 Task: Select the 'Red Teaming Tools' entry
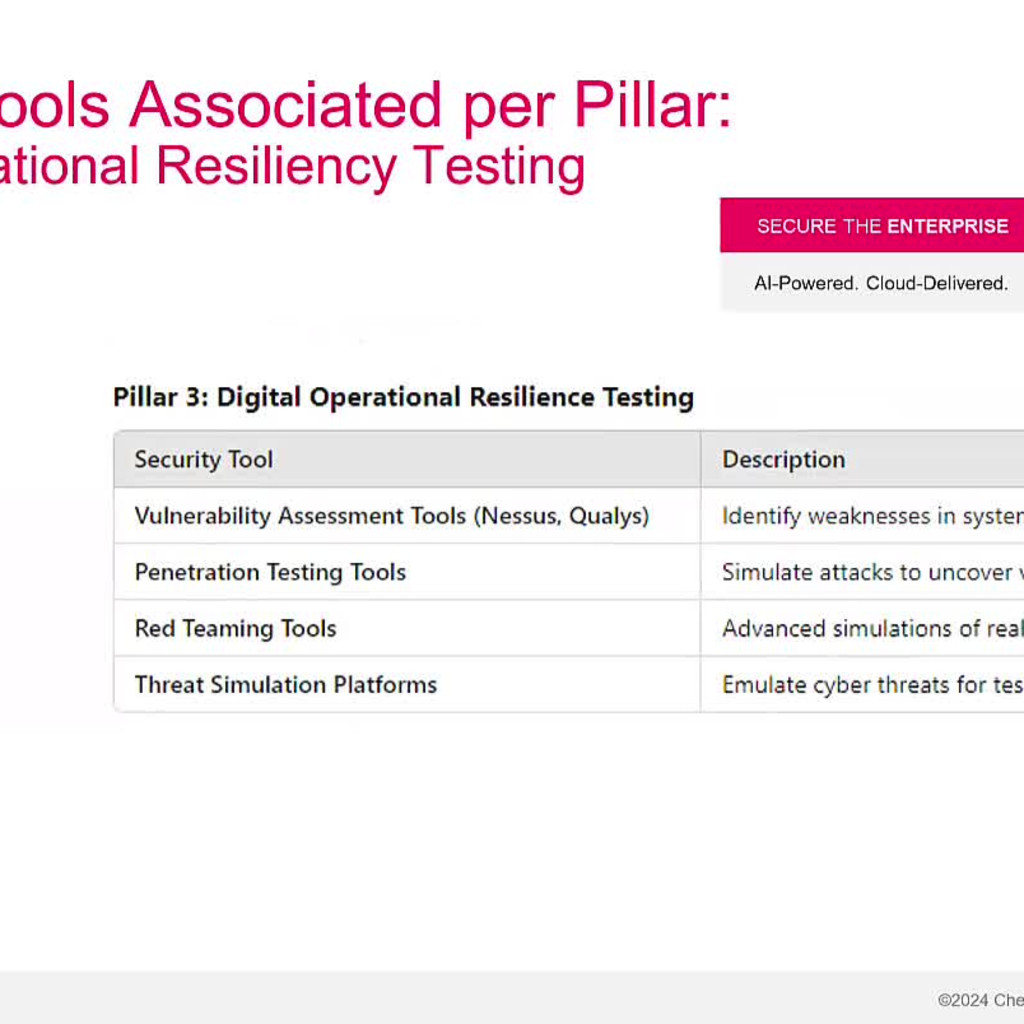(235, 628)
